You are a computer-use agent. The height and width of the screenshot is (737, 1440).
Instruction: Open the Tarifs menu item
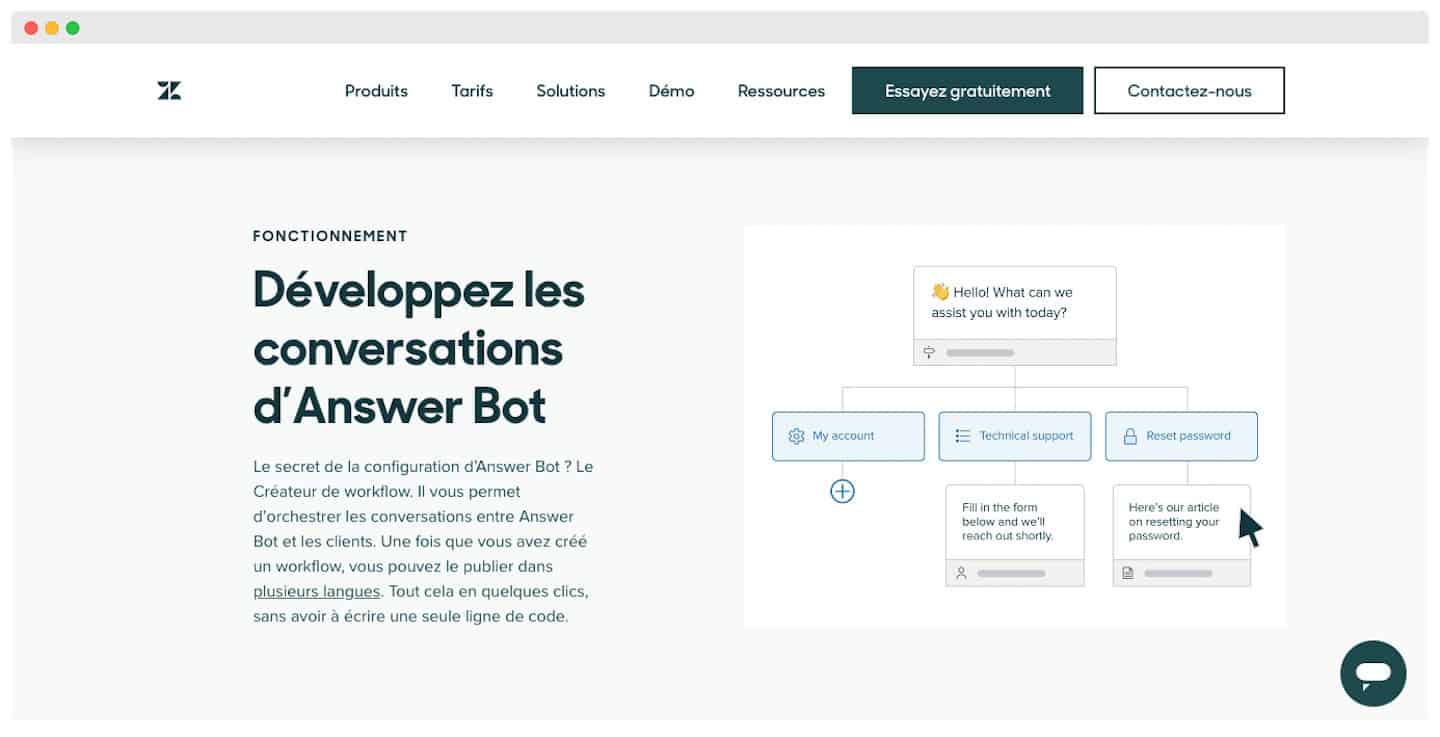472,91
